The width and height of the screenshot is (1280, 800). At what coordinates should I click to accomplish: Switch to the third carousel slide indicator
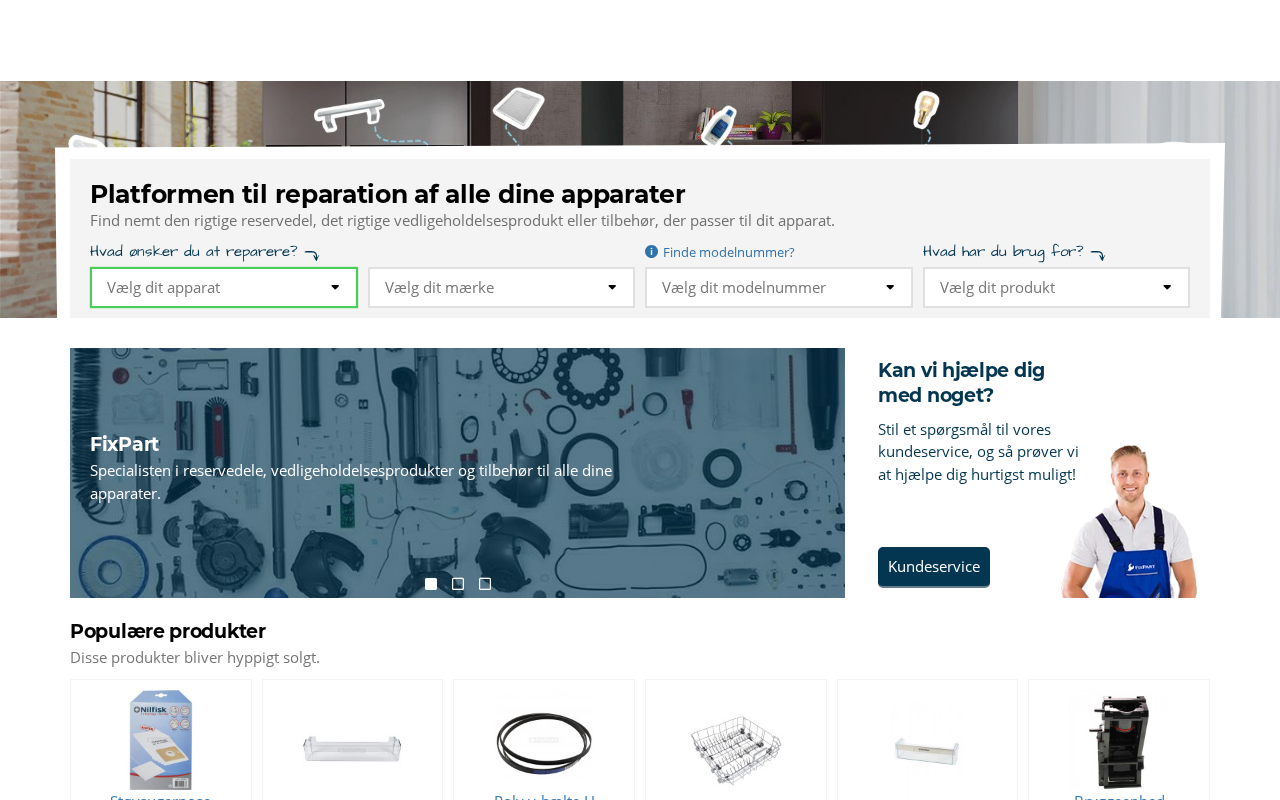point(485,584)
